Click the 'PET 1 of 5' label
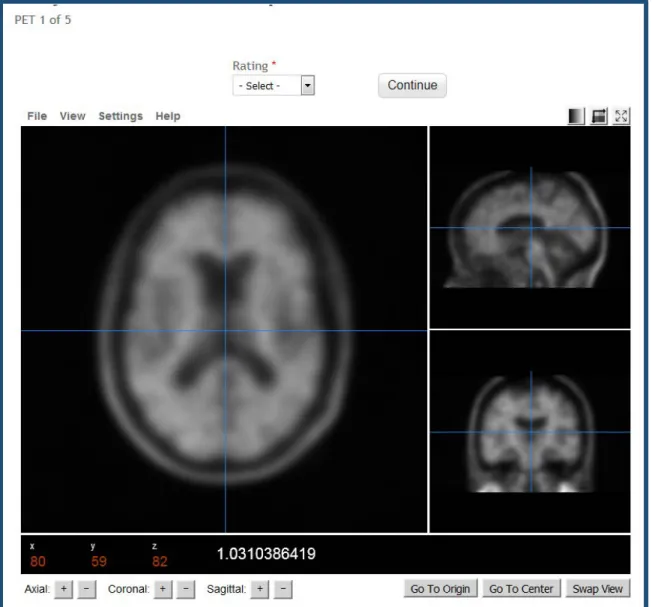This screenshot has height=607, width=652. pos(43,20)
